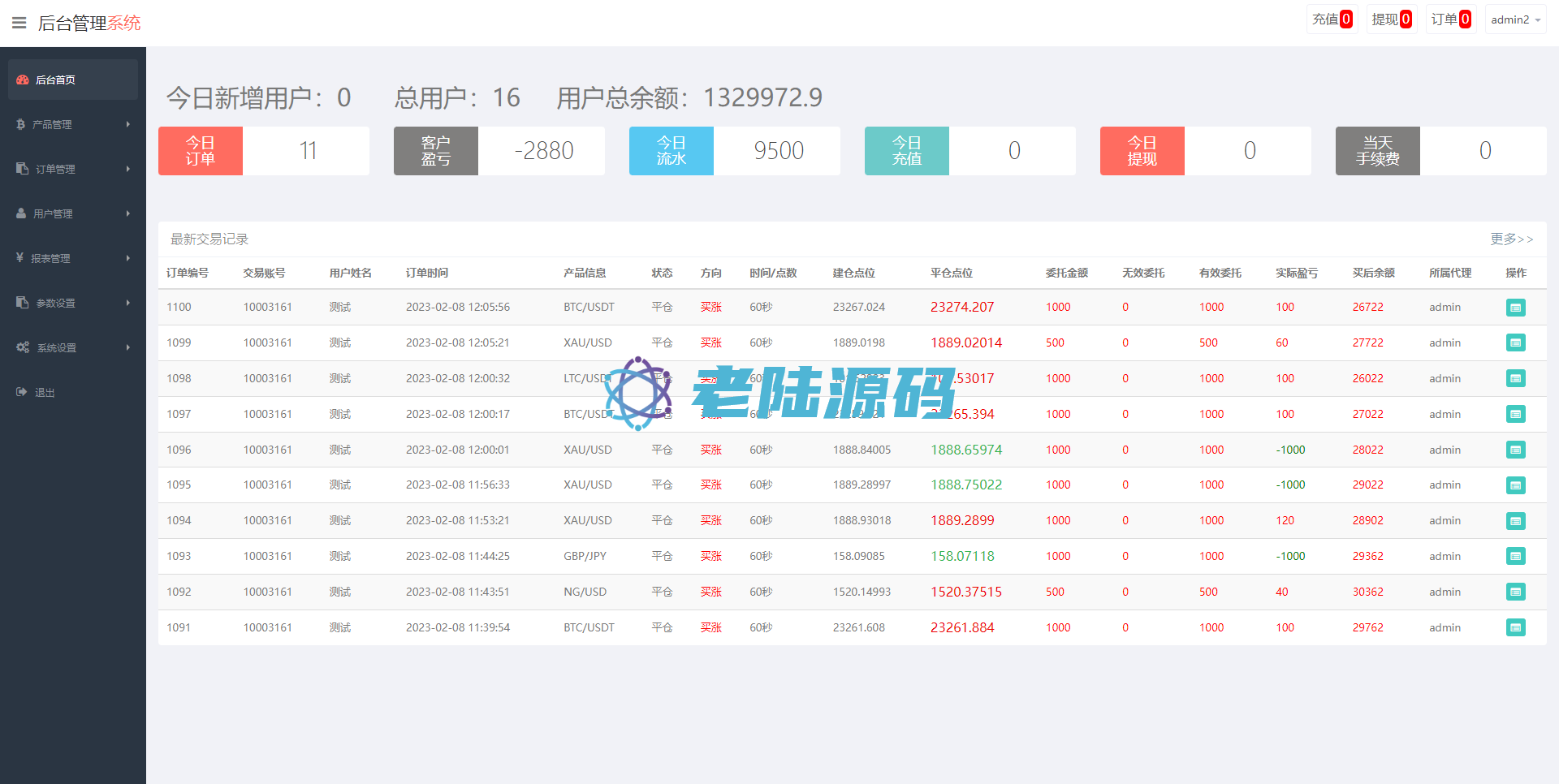Open 系统设置 menu item

click(x=57, y=347)
